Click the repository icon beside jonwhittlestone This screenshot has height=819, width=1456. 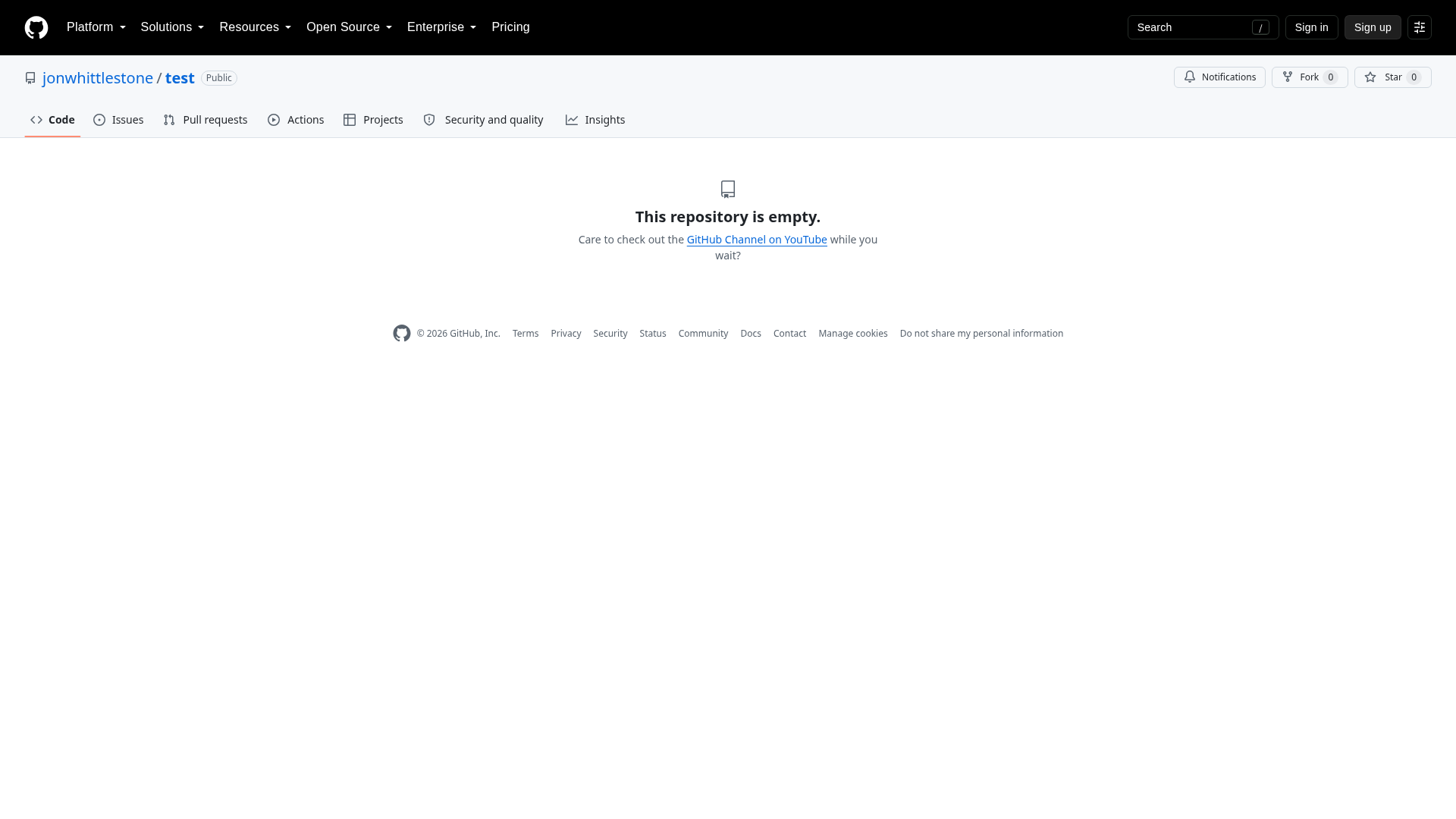coord(30,78)
